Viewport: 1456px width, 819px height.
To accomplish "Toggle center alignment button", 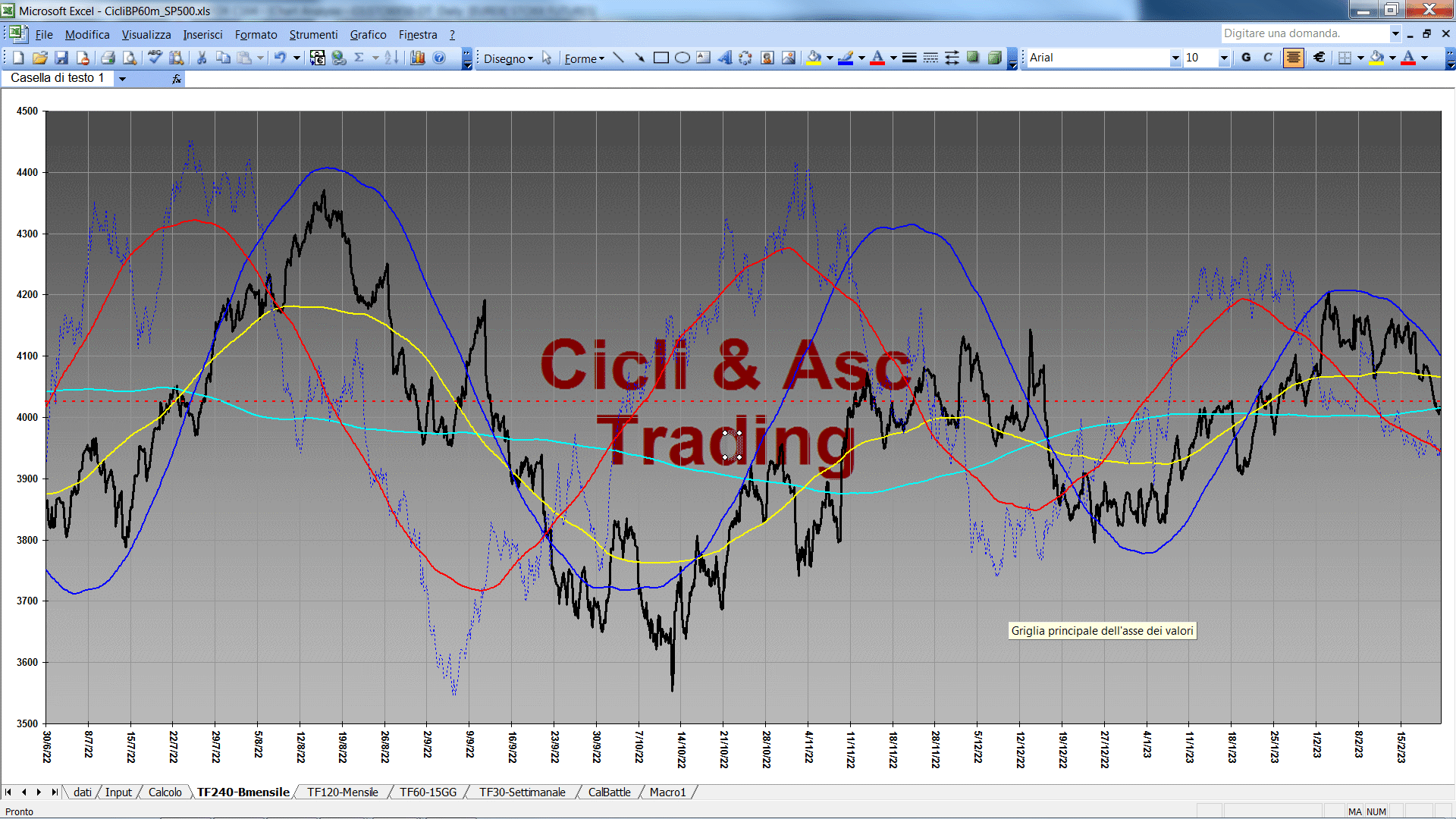I will 1293,58.
